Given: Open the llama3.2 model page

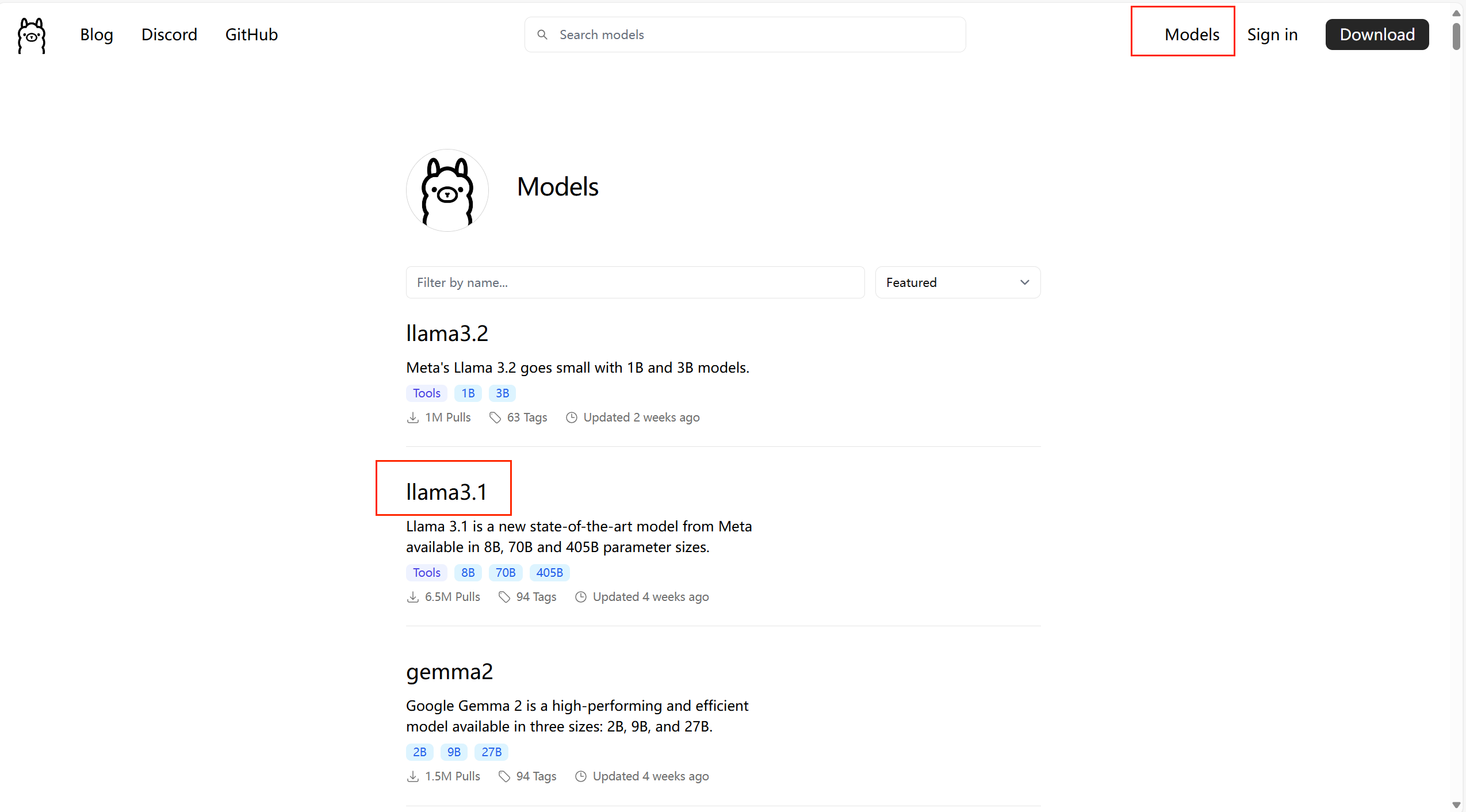Looking at the screenshot, I should tap(447, 334).
